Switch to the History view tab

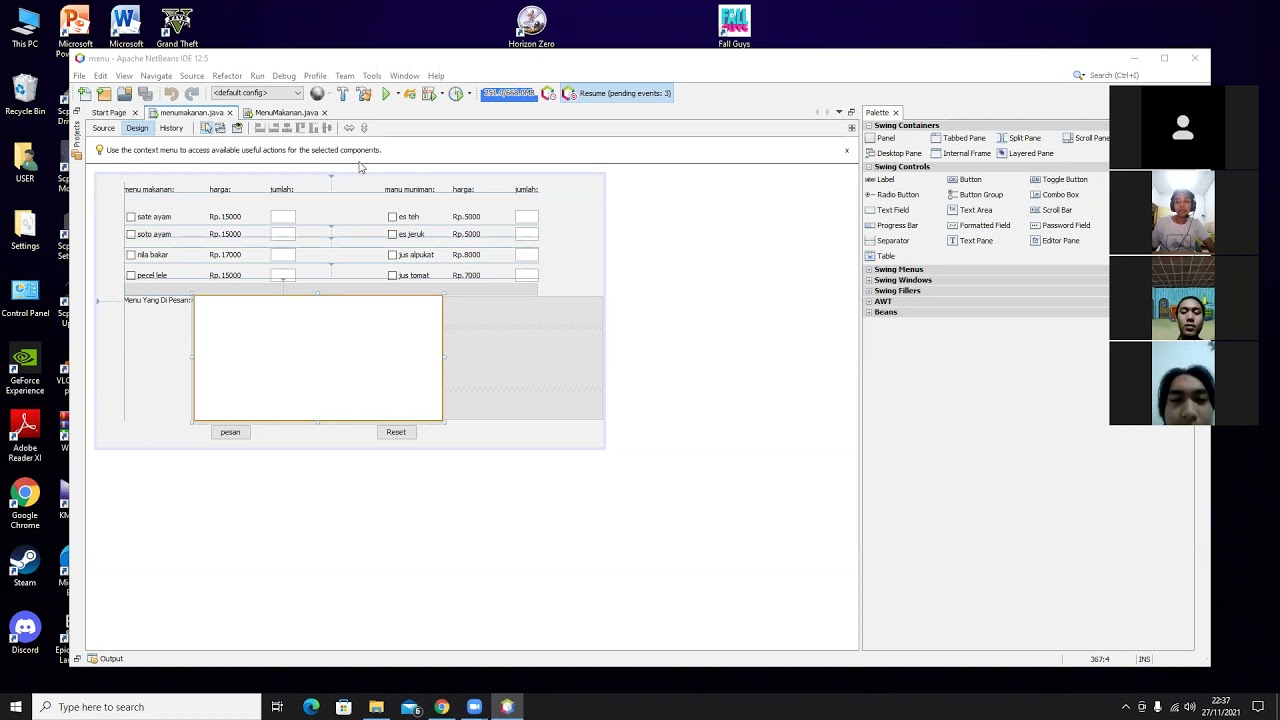click(171, 128)
